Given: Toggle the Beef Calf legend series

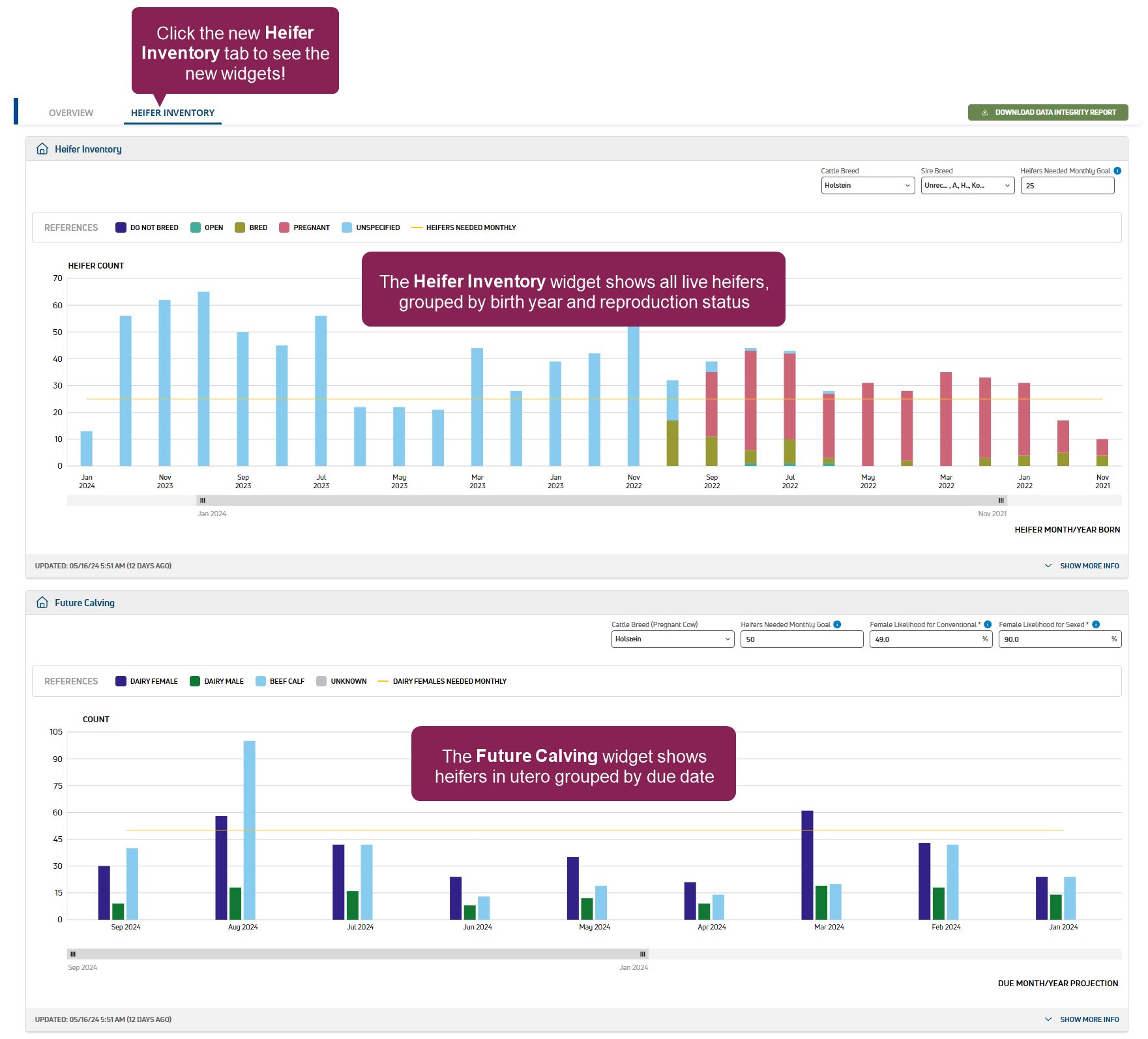Looking at the screenshot, I should [x=280, y=681].
